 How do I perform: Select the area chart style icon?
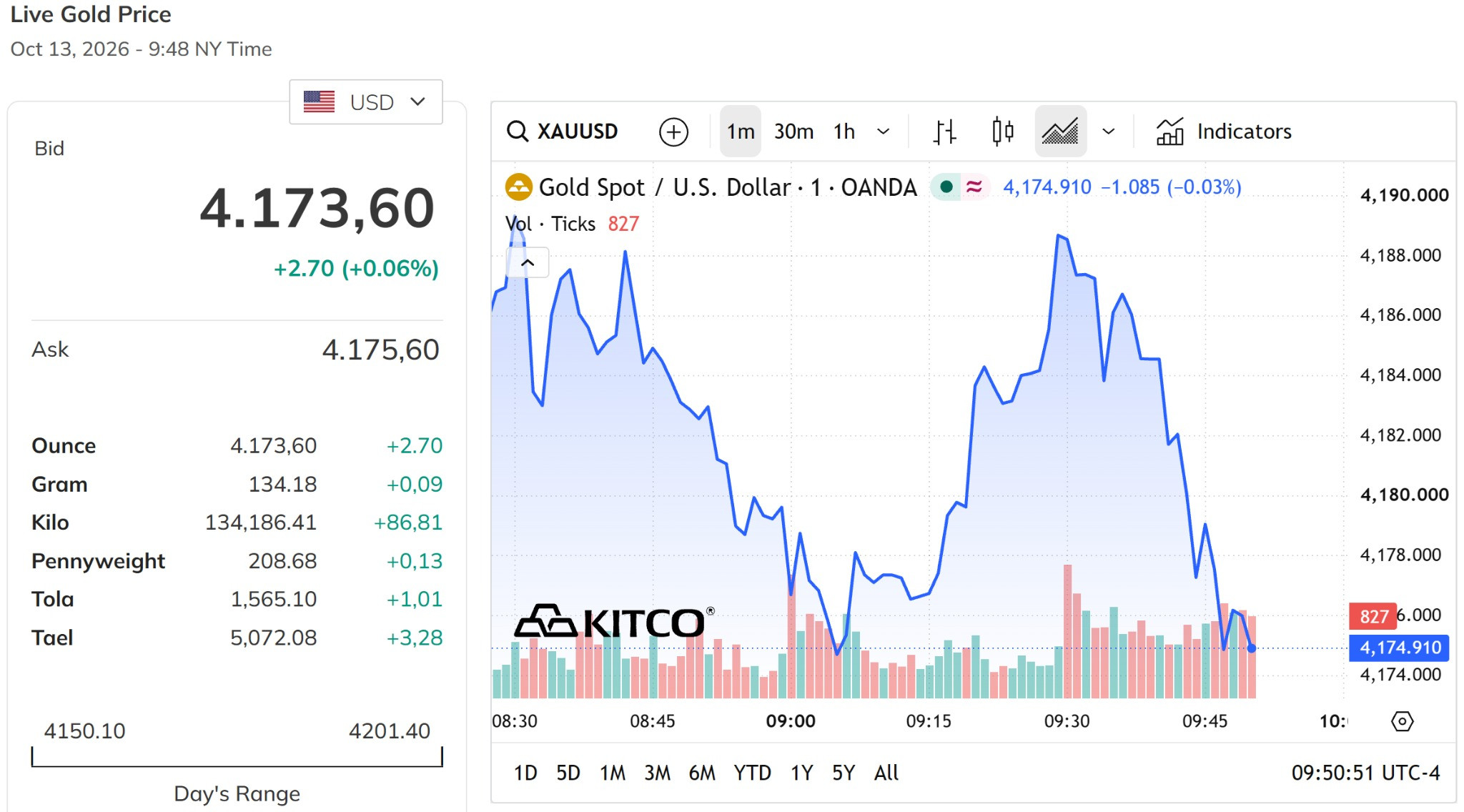coord(1060,132)
